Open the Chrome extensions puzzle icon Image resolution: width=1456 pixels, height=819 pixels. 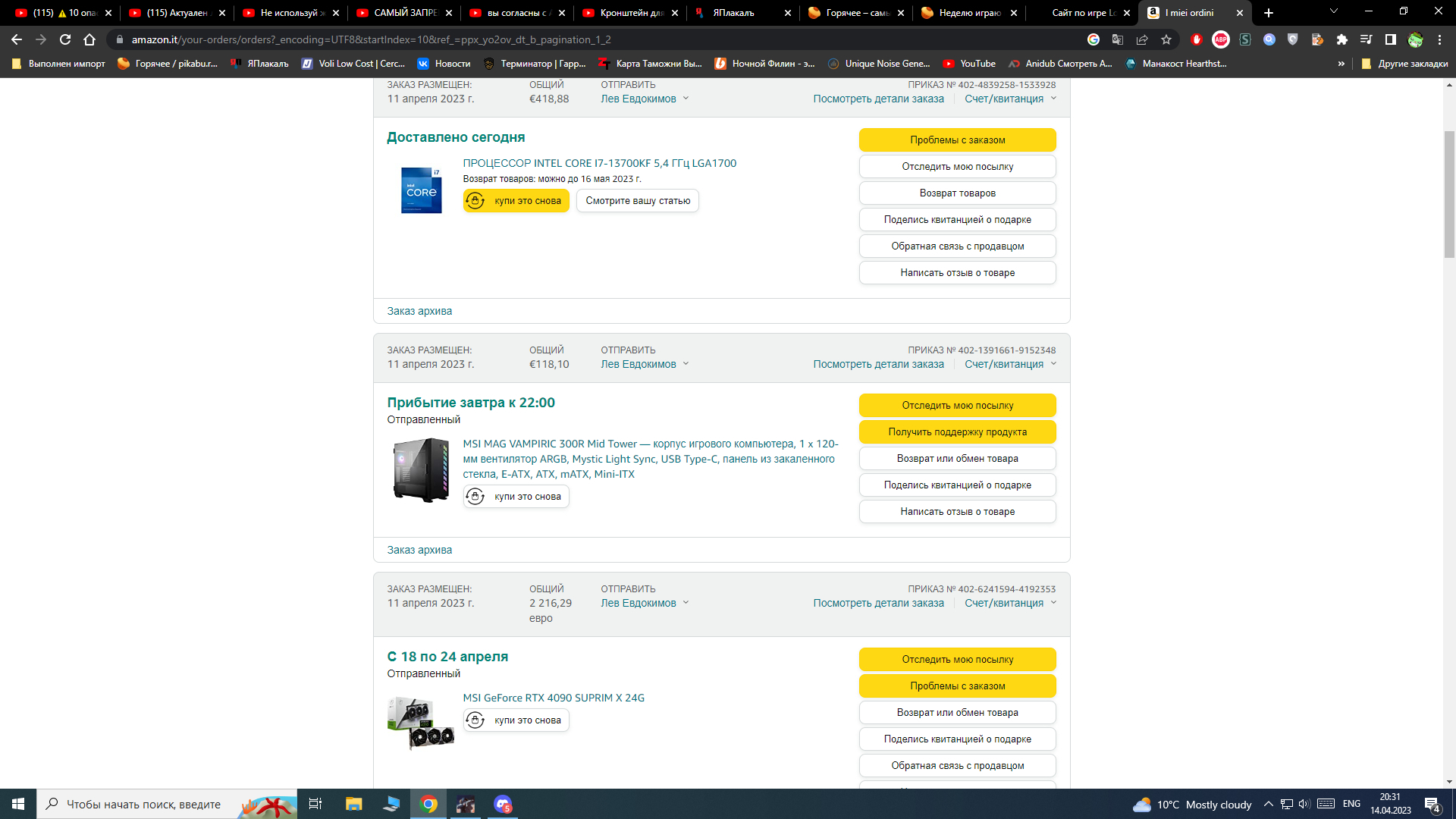[x=1341, y=39]
